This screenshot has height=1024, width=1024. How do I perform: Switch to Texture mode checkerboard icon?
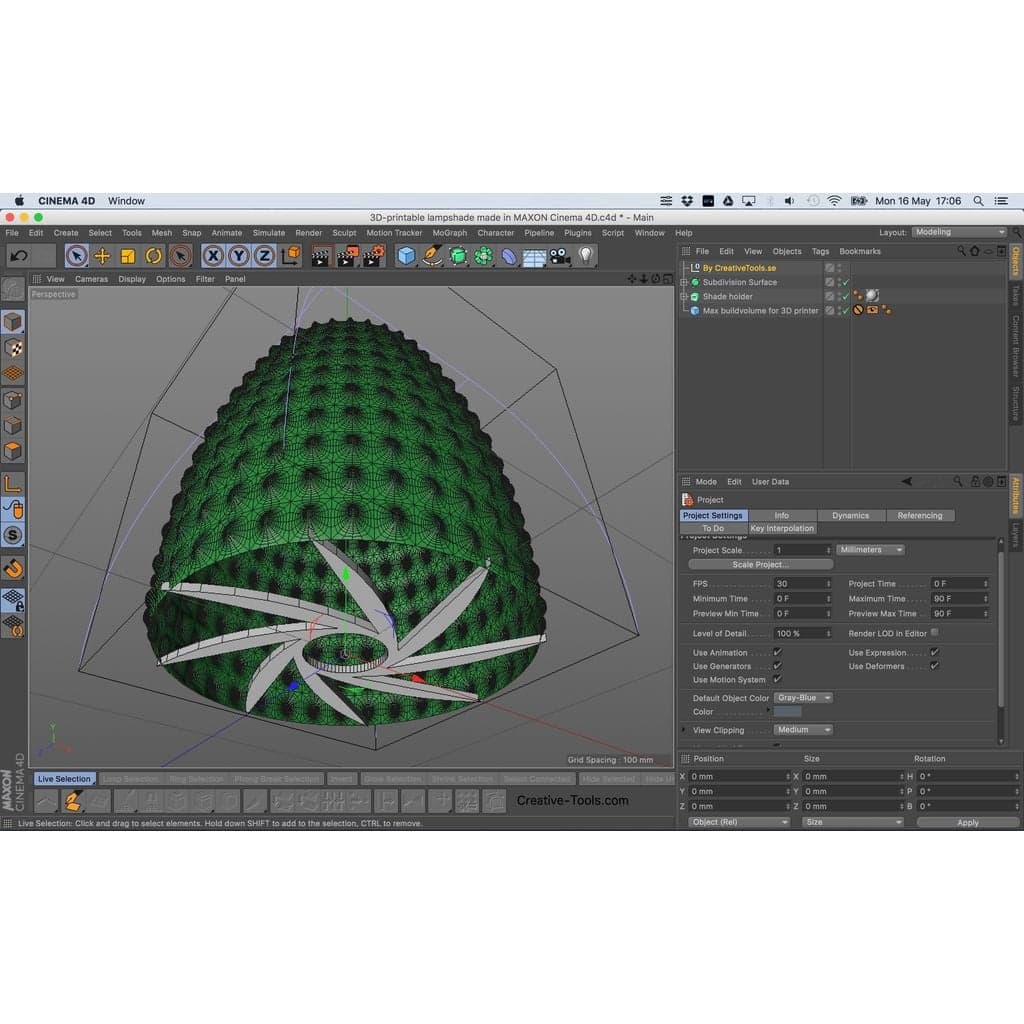(12, 347)
